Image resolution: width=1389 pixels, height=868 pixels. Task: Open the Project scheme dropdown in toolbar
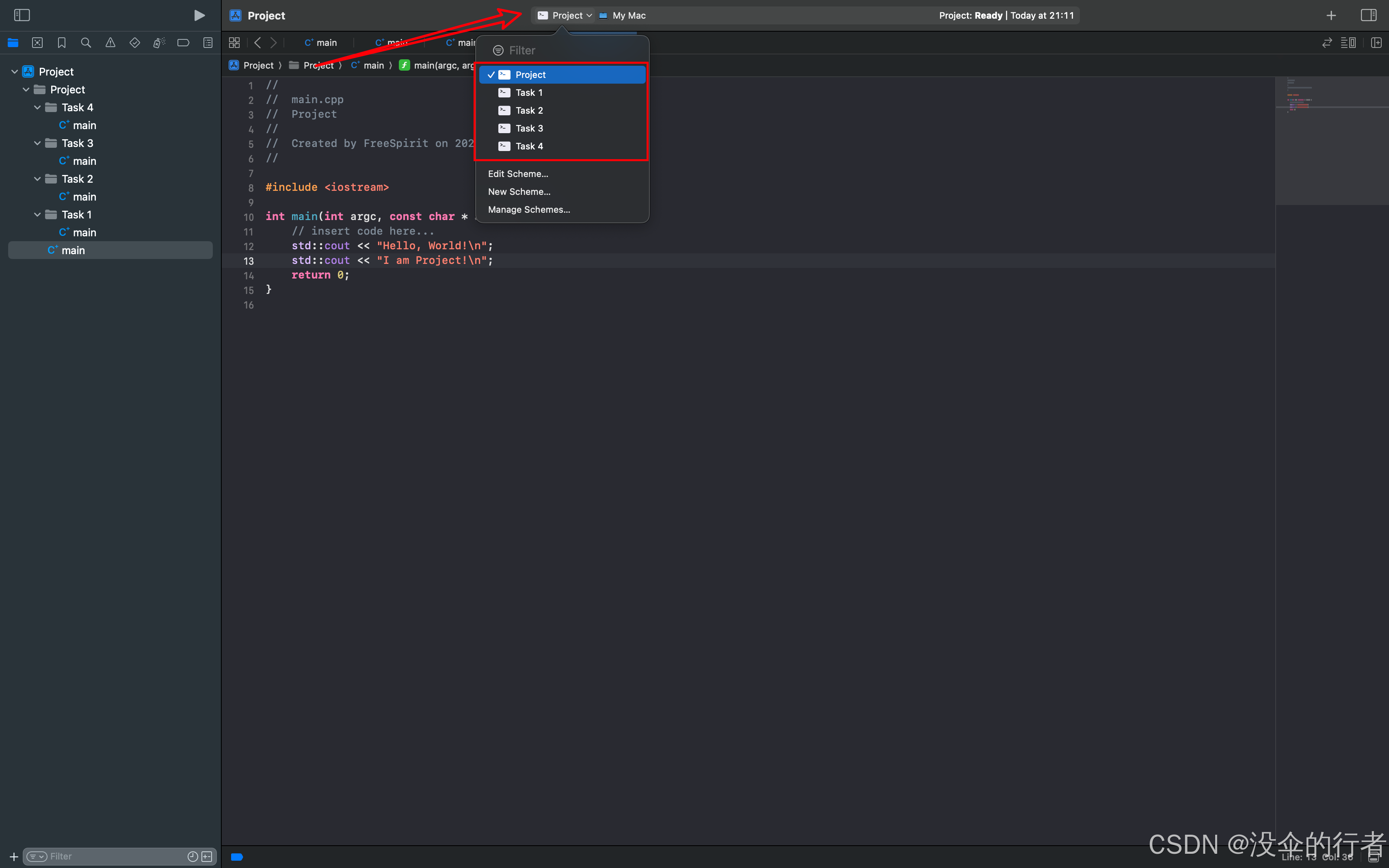pos(565,15)
